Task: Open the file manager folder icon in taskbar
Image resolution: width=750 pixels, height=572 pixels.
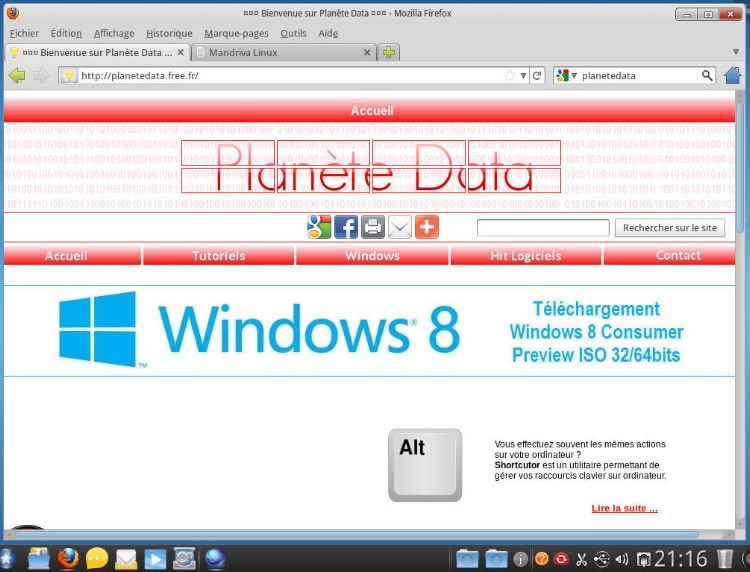Action: coord(39,558)
